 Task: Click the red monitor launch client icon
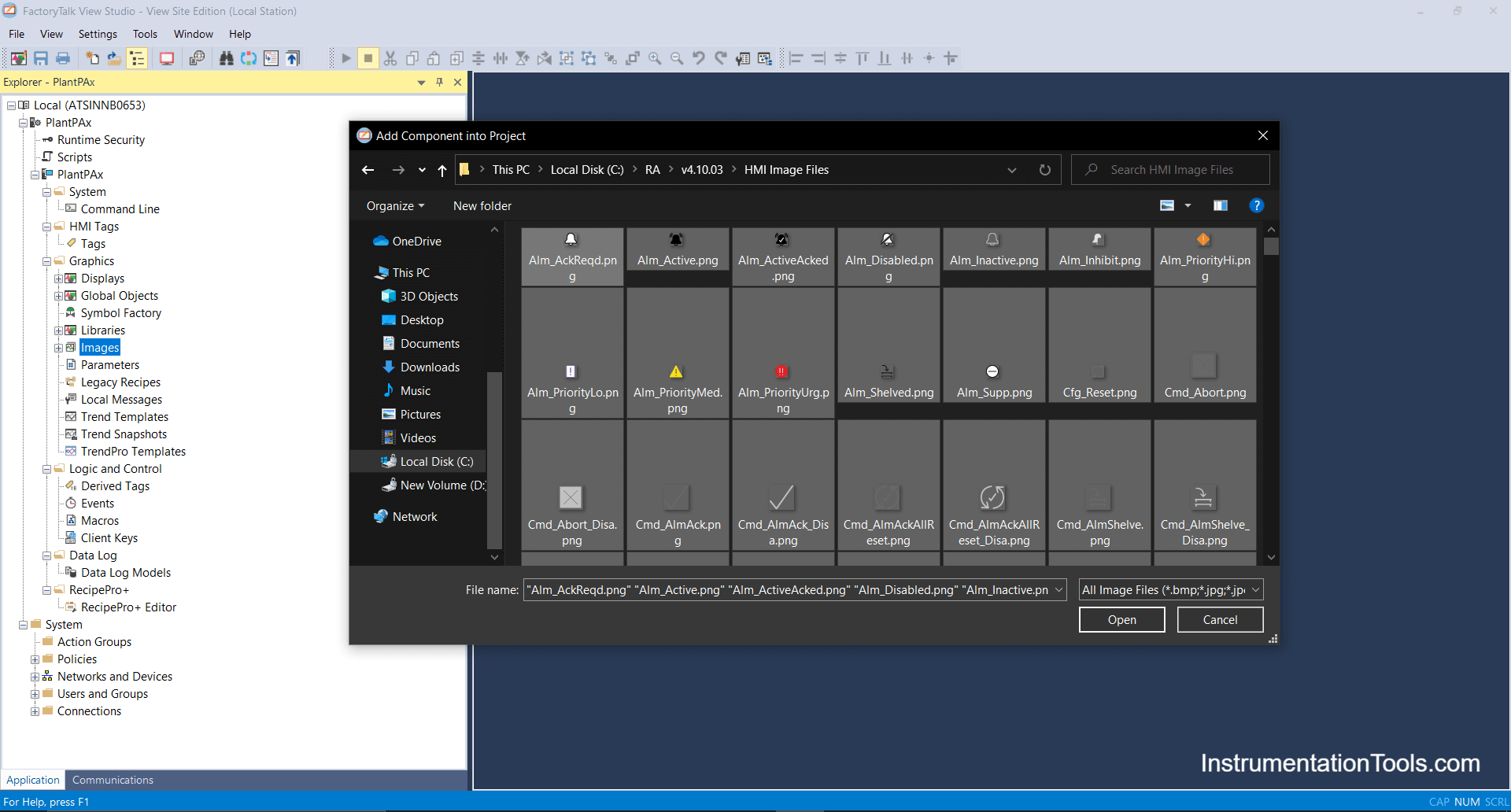[167, 58]
